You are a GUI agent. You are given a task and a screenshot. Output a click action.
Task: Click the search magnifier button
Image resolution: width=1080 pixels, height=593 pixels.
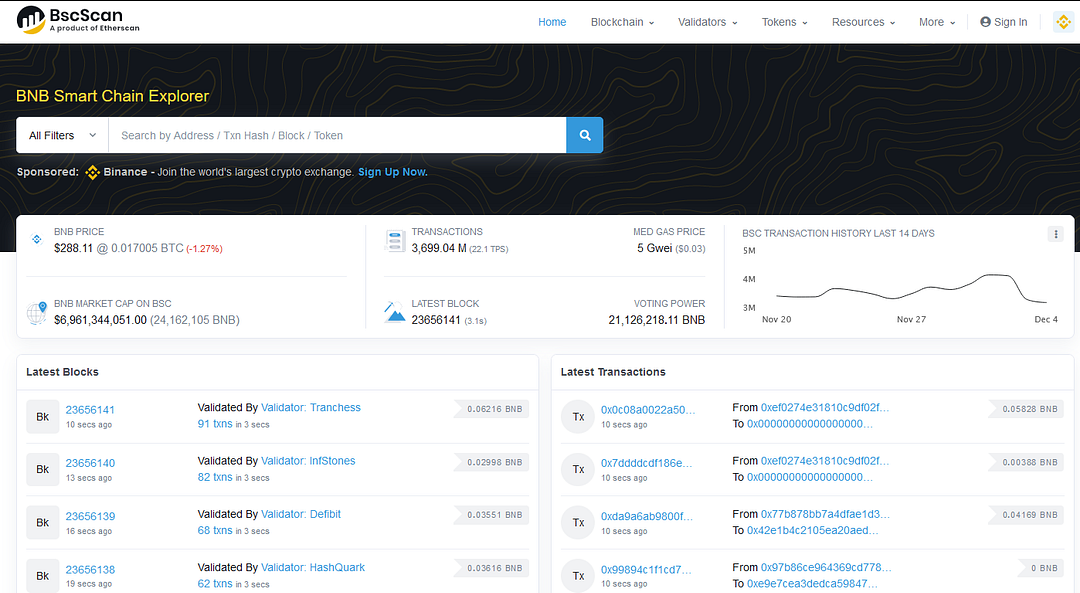584,135
